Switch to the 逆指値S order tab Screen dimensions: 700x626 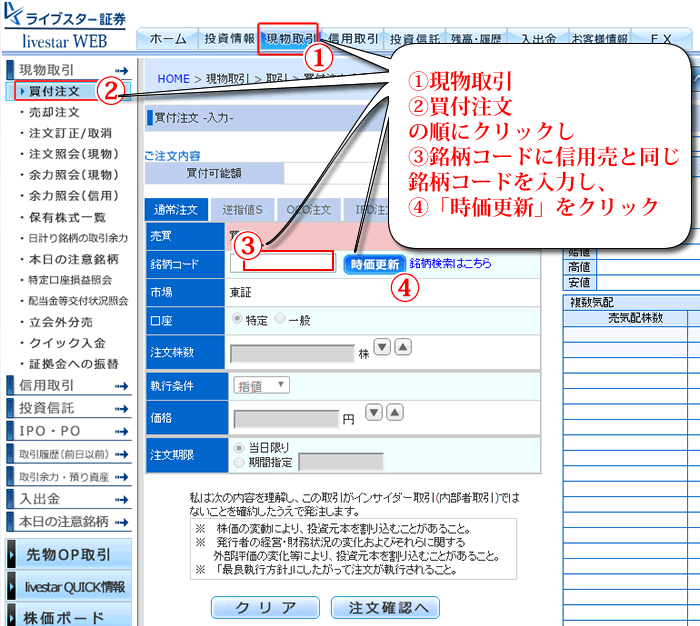[x=243, y=210]
